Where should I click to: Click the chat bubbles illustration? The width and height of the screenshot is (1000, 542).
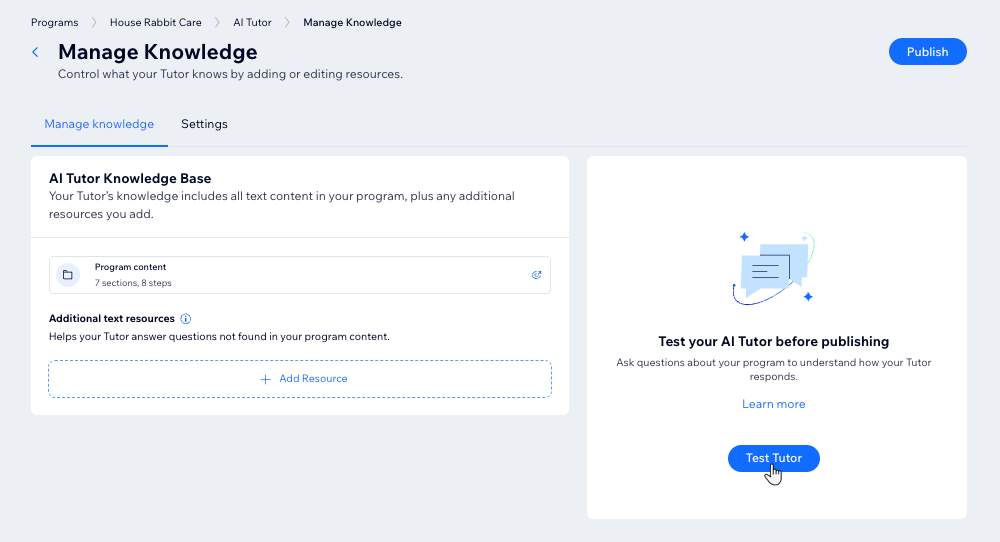tap(774, 268)
